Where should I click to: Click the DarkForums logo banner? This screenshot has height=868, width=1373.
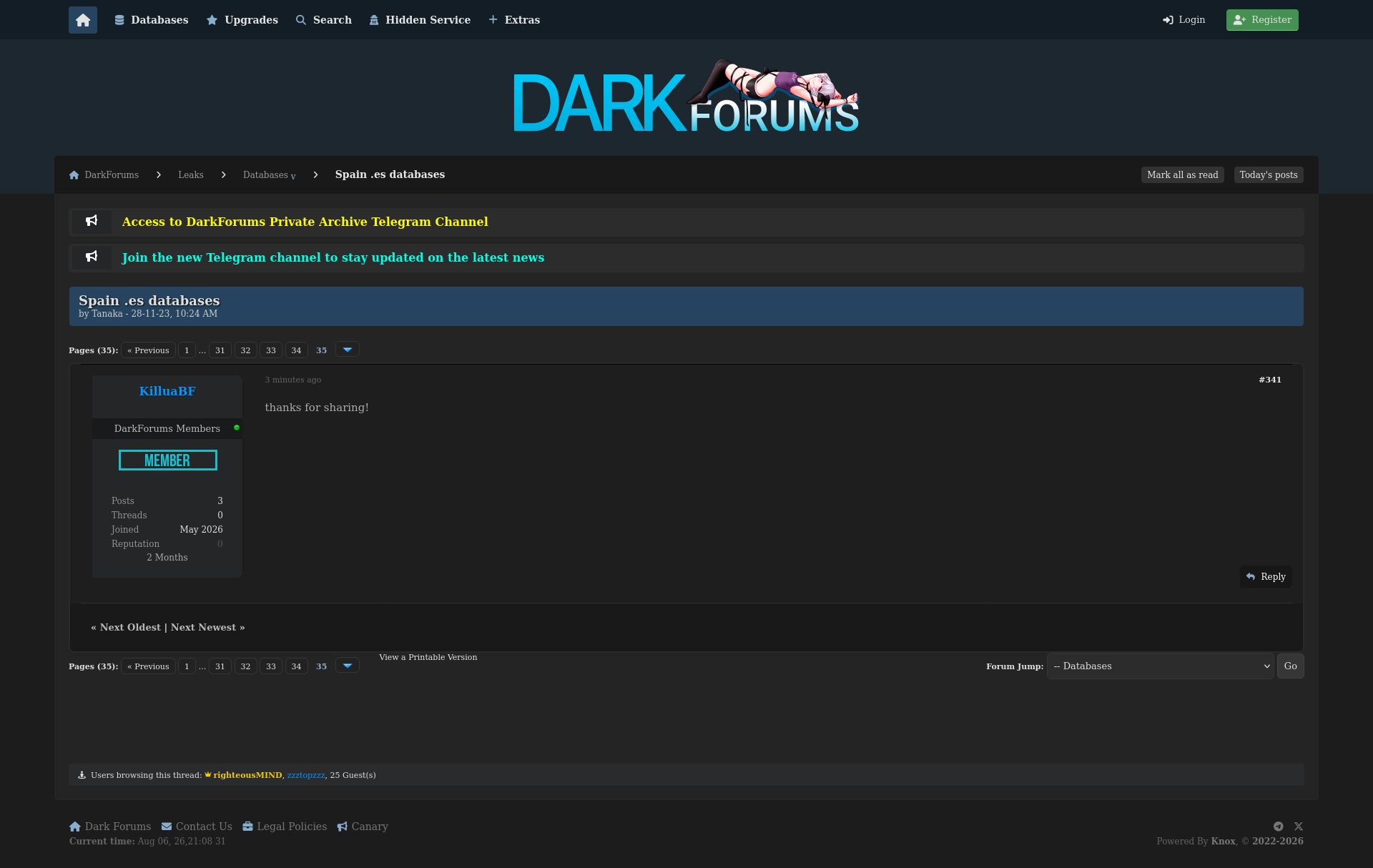[686, 97]
